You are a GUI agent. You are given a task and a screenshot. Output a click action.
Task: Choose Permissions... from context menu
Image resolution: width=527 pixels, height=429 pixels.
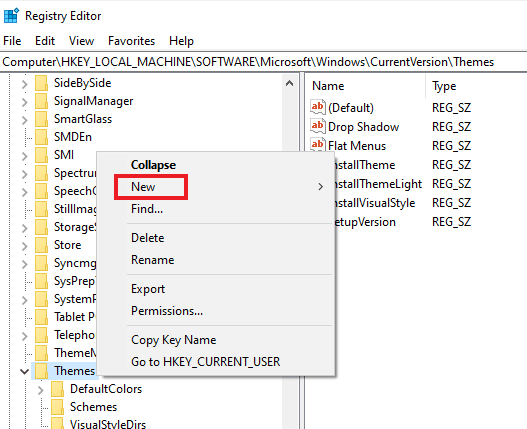pos(167,311)
